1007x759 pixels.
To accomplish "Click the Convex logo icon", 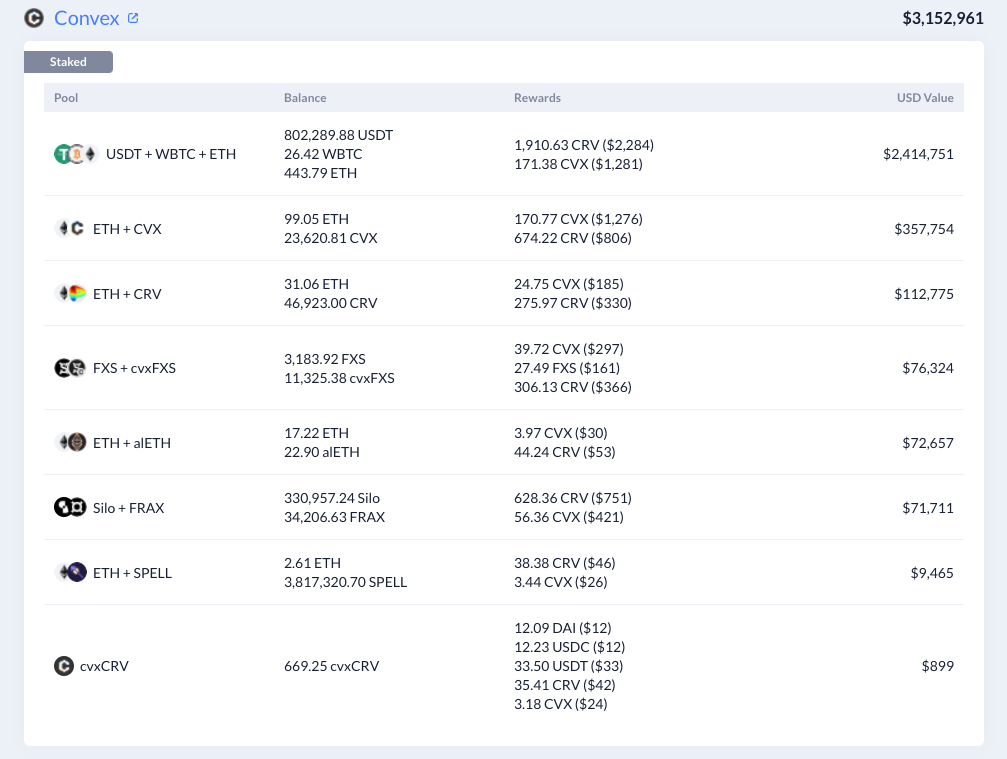I will coord(34,18).
